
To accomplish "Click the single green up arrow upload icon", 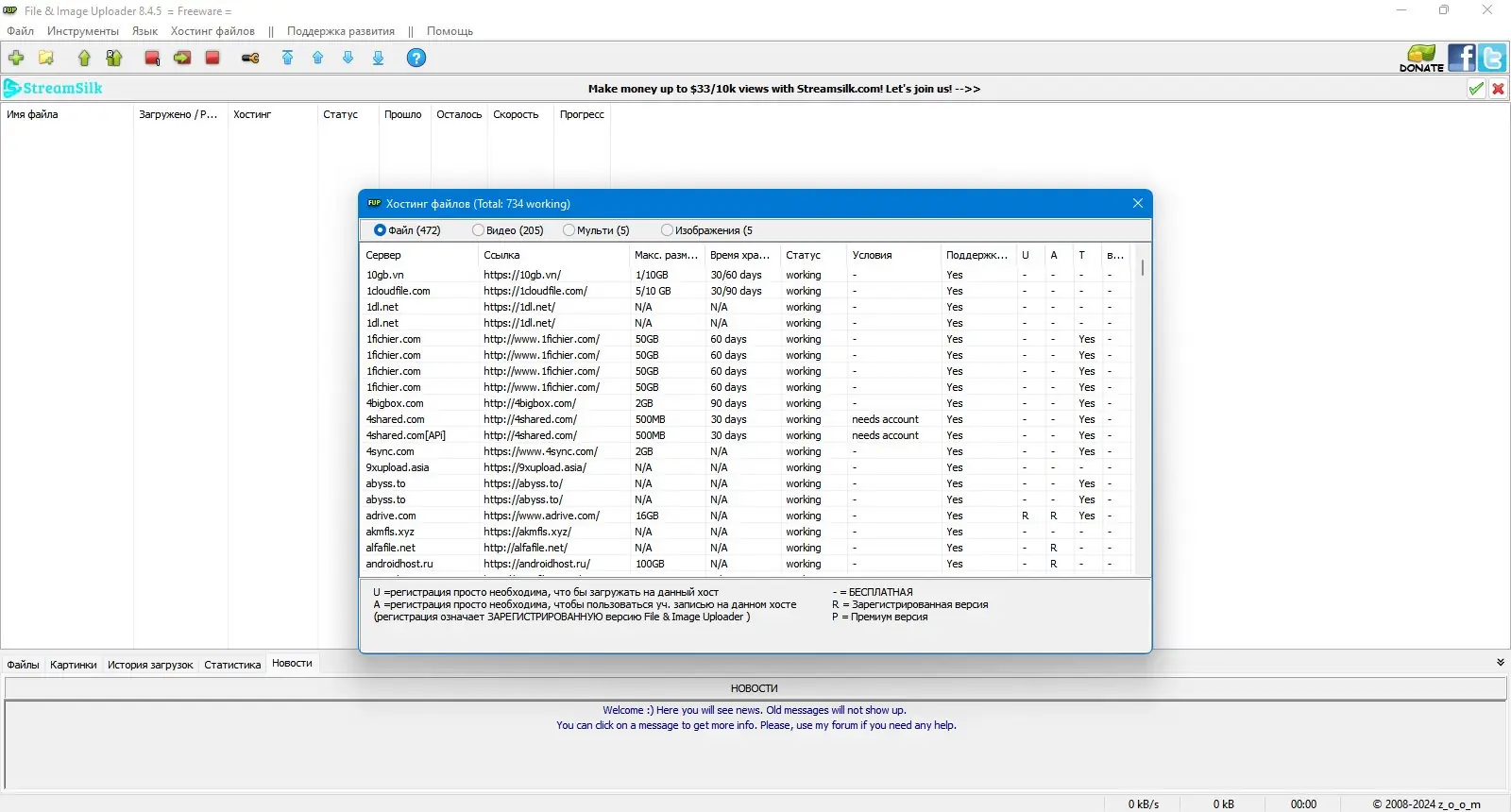I will click(84, 59).
